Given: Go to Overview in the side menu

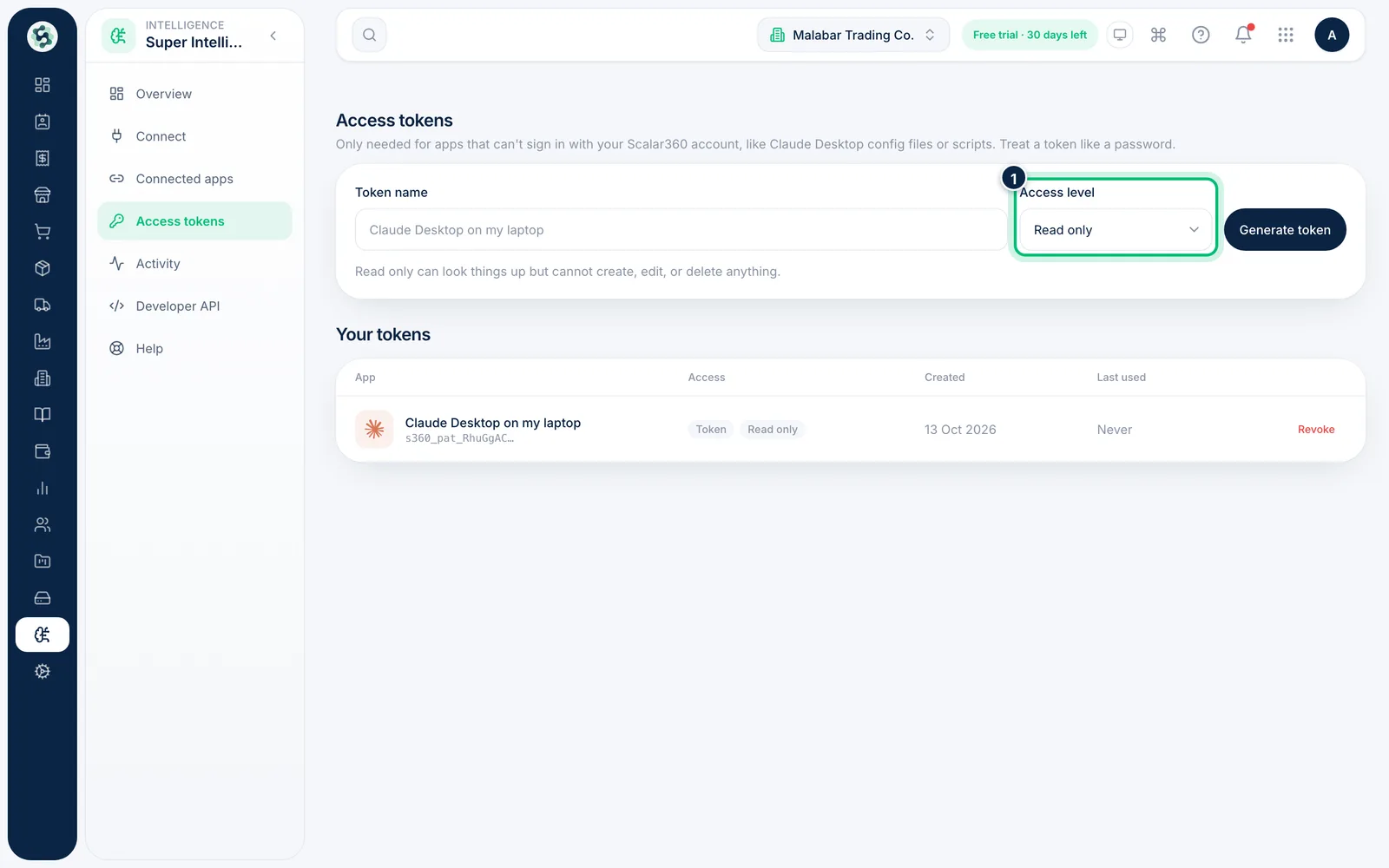Looking at the screenshot, I should 194,94.
